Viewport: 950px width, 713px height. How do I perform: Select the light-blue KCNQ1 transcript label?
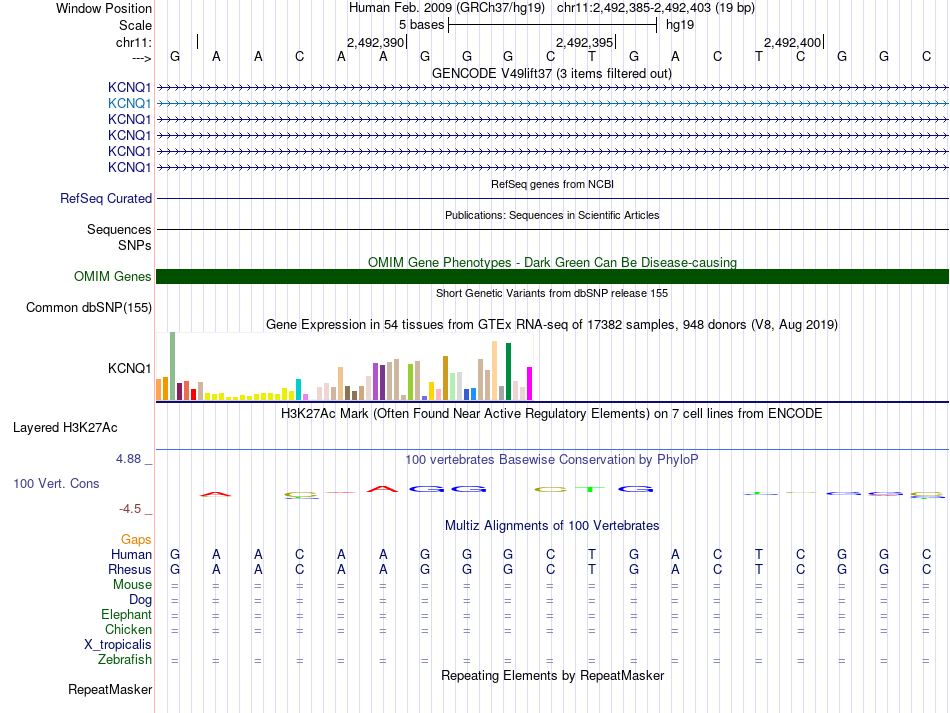[129, 104]
